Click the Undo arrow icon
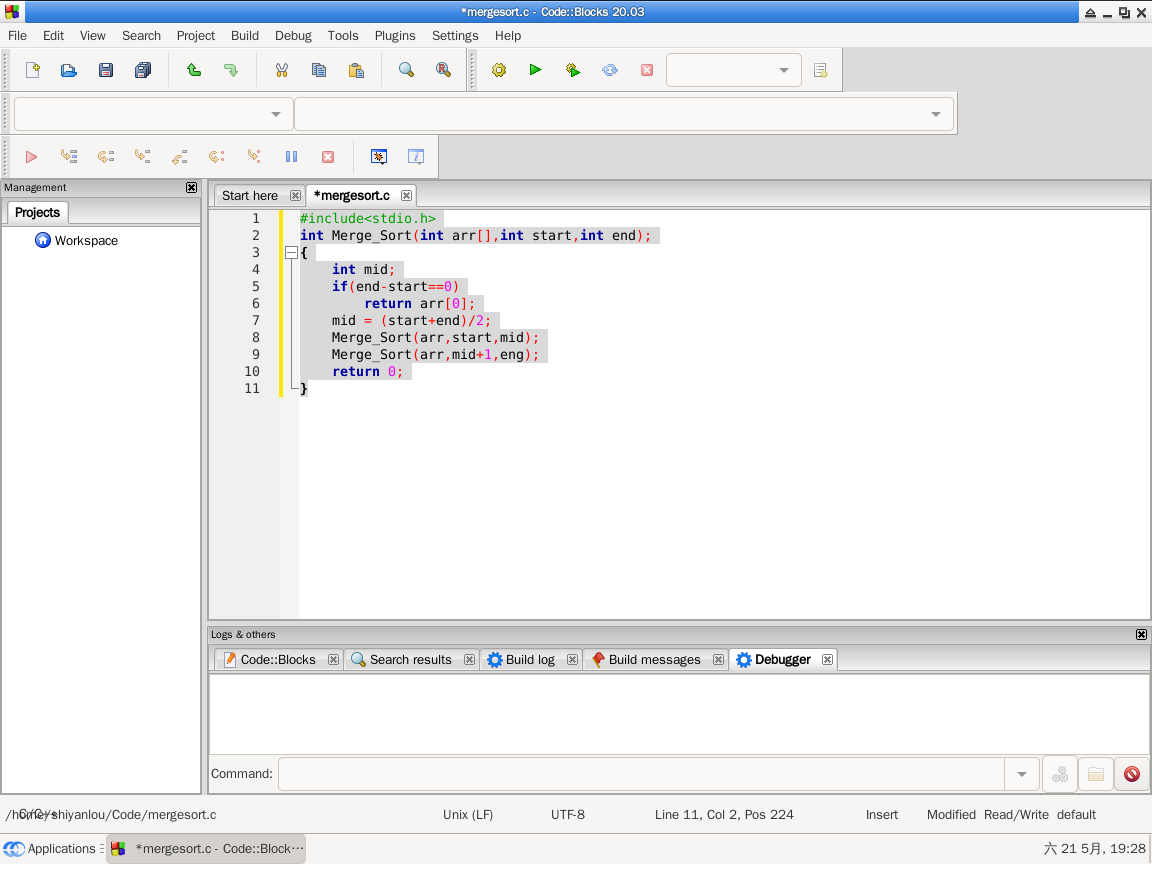This screenshot has height=896, width=1152. (194, 70)
